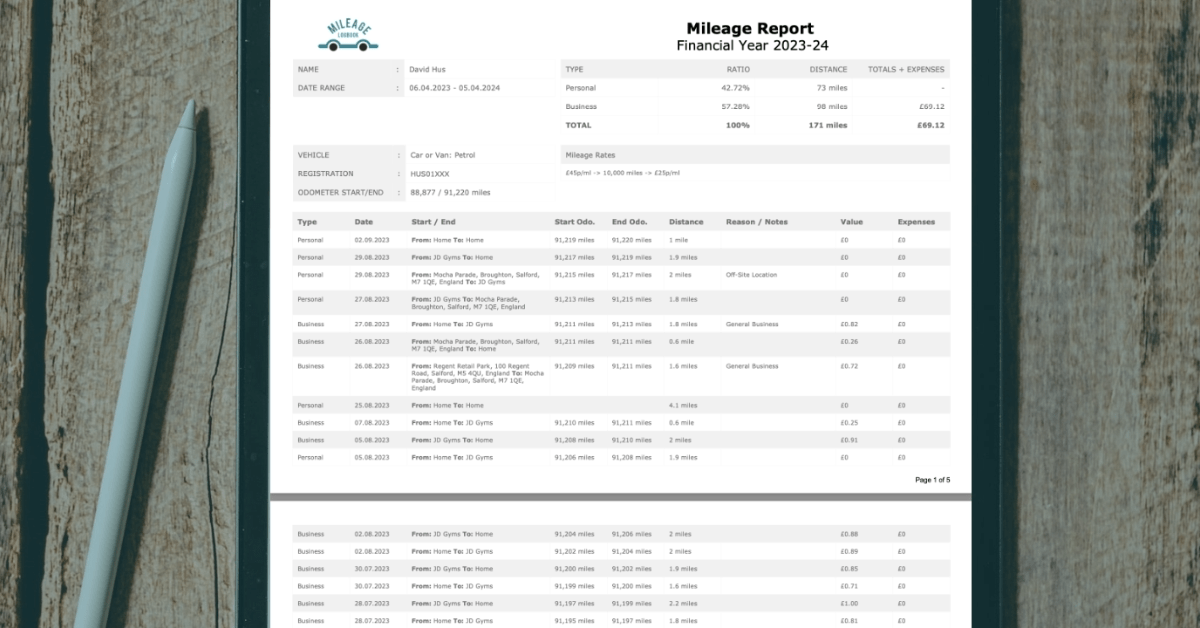
Task: Select the Business distance "98 miles"
Action: (x=831, y=106)
